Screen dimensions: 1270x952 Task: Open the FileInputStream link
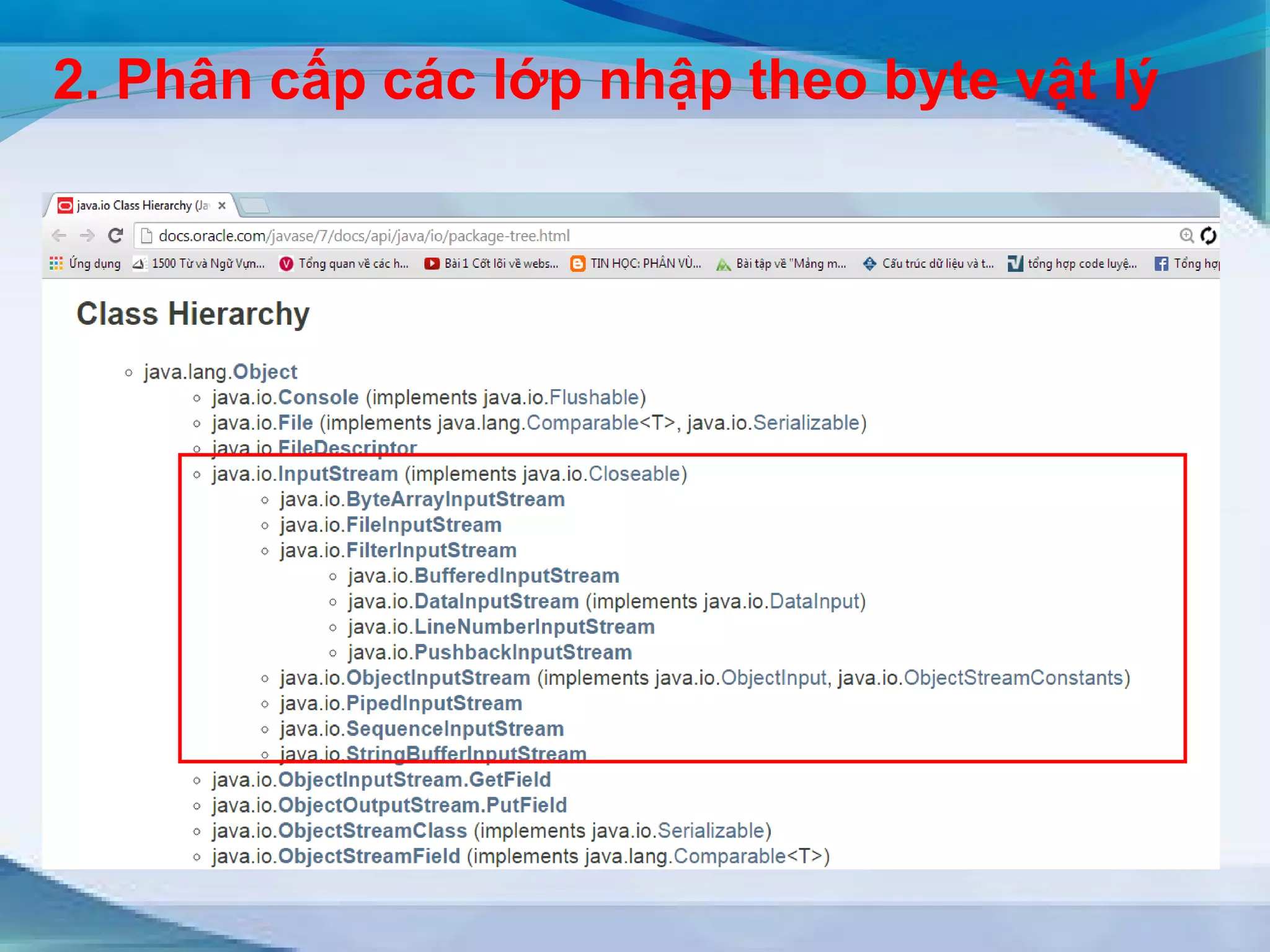click(x=424, y=525)
